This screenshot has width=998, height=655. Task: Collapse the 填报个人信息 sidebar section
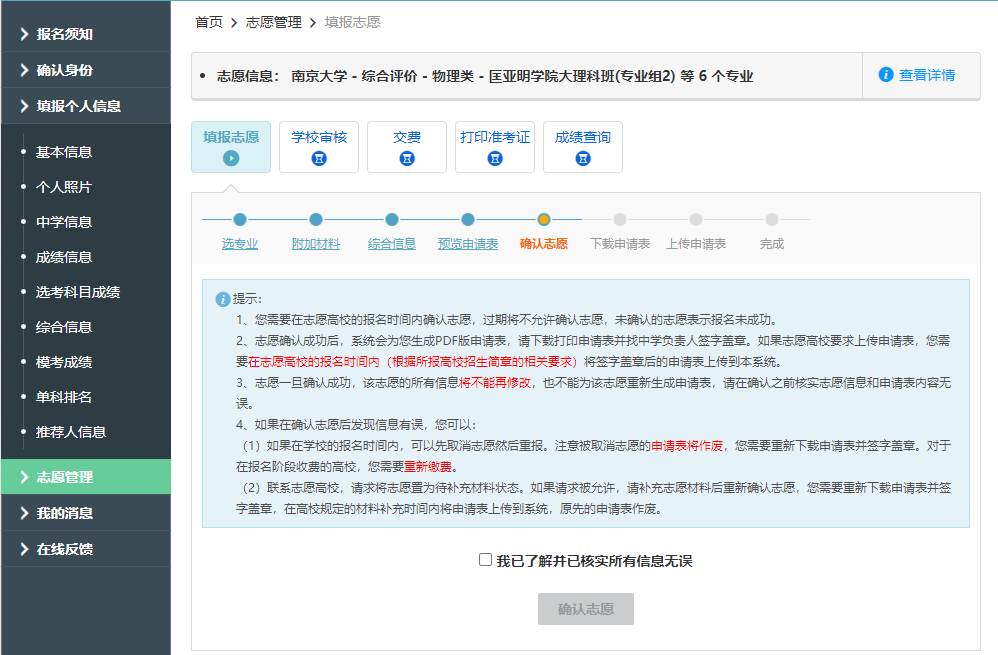coord(78,106)
